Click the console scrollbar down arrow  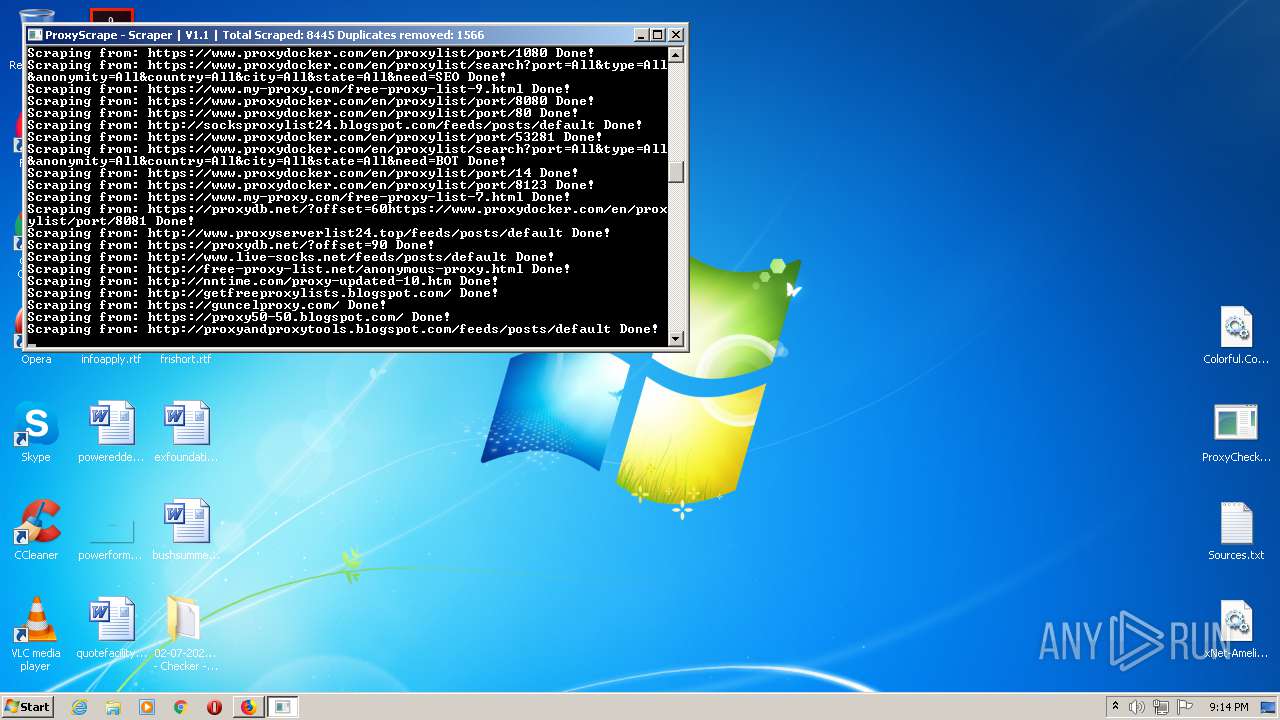click(676, 339)
